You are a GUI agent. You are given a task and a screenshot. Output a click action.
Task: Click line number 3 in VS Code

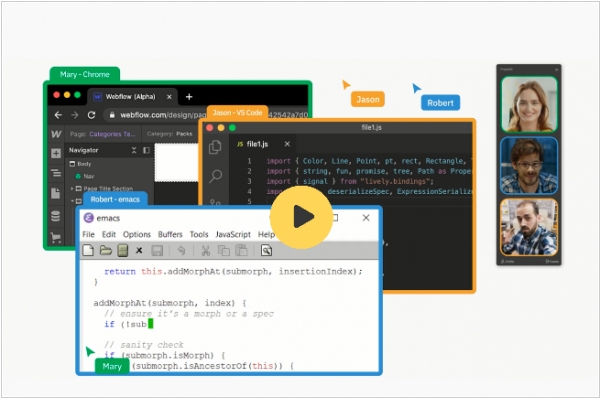(249, 181)
